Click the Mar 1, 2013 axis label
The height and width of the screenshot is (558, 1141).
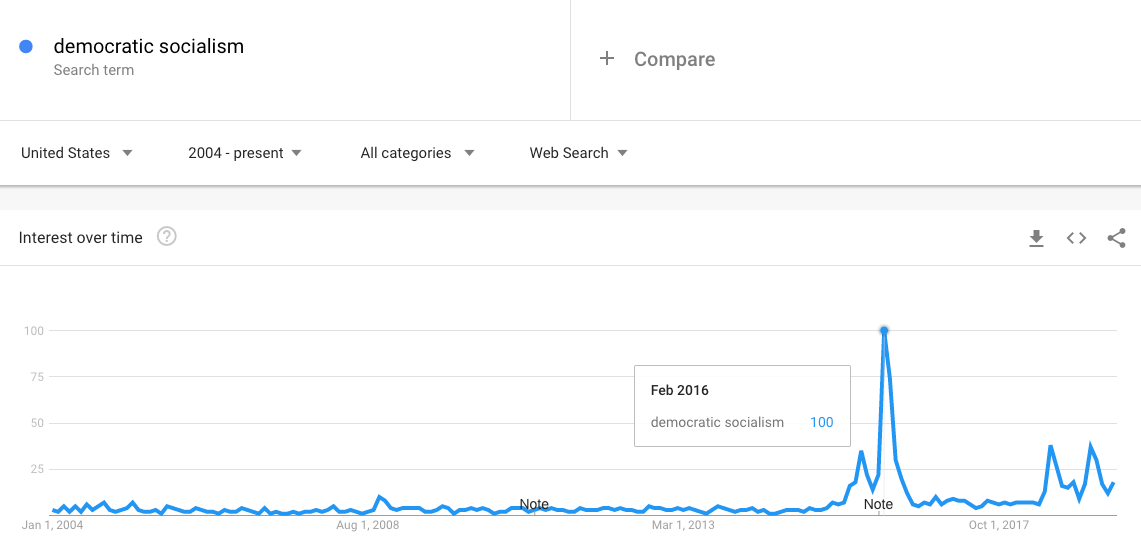683,525
